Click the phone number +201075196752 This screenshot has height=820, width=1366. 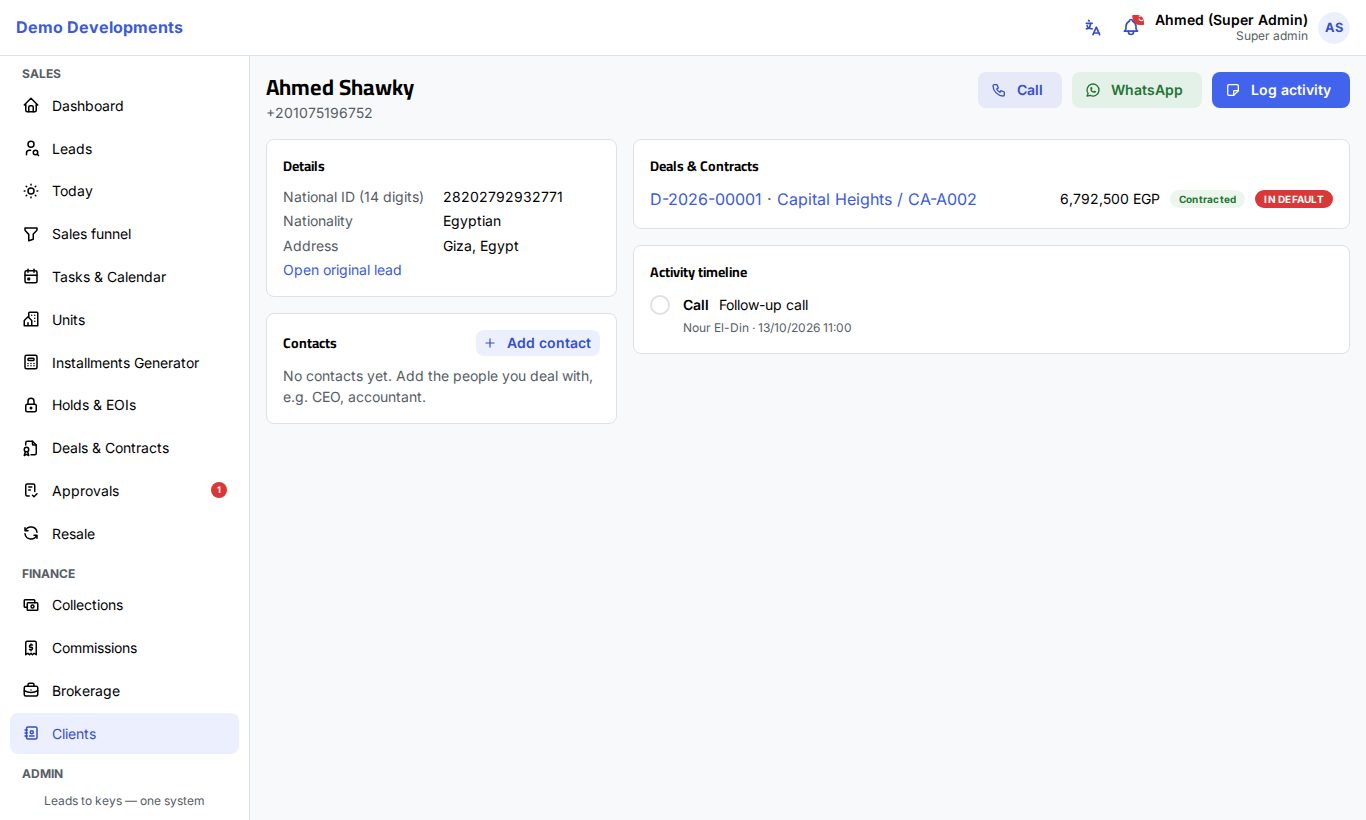[319, 113]
